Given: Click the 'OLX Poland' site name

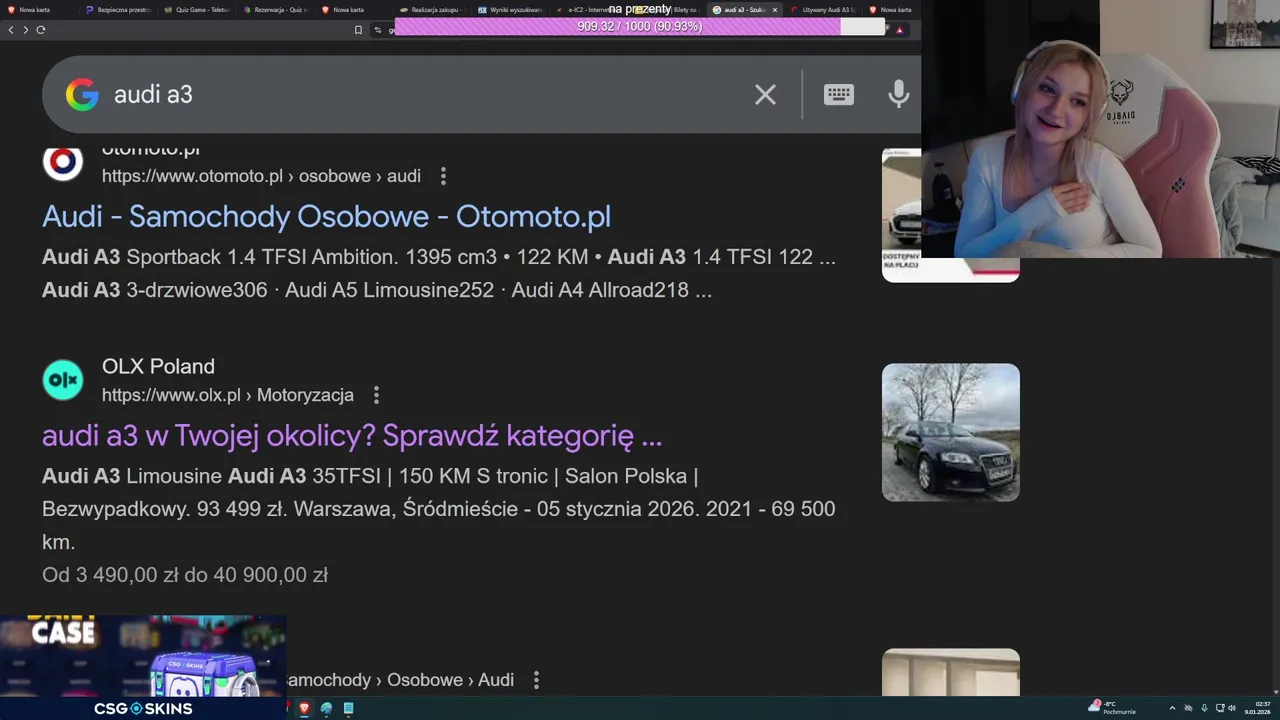Looking at the screenshot, I should pyautogui.click(x=158, y=366).
